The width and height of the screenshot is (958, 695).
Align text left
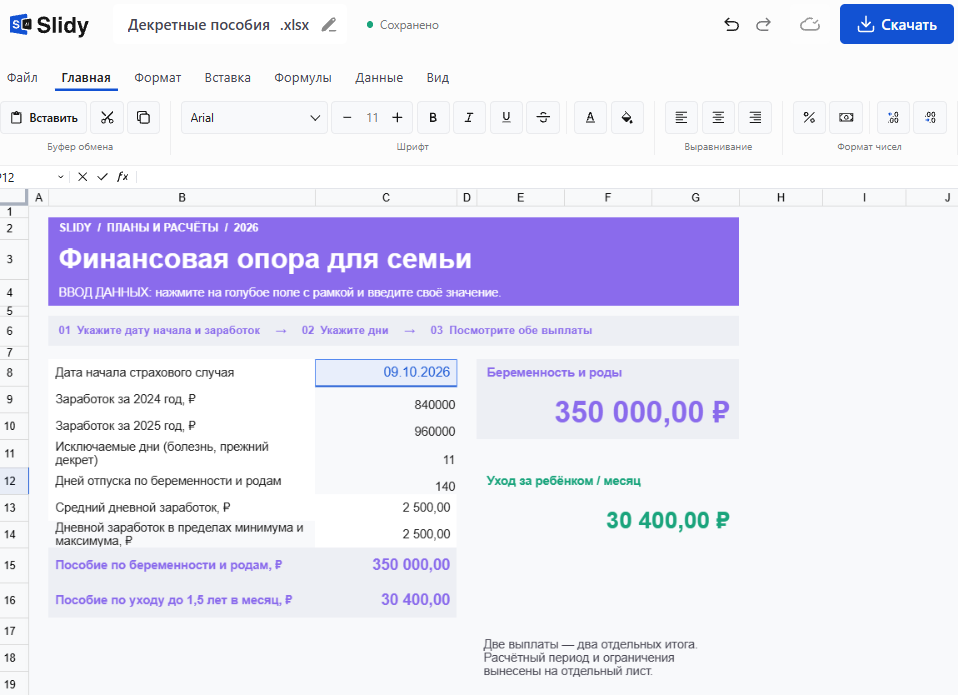click(681, 118)
